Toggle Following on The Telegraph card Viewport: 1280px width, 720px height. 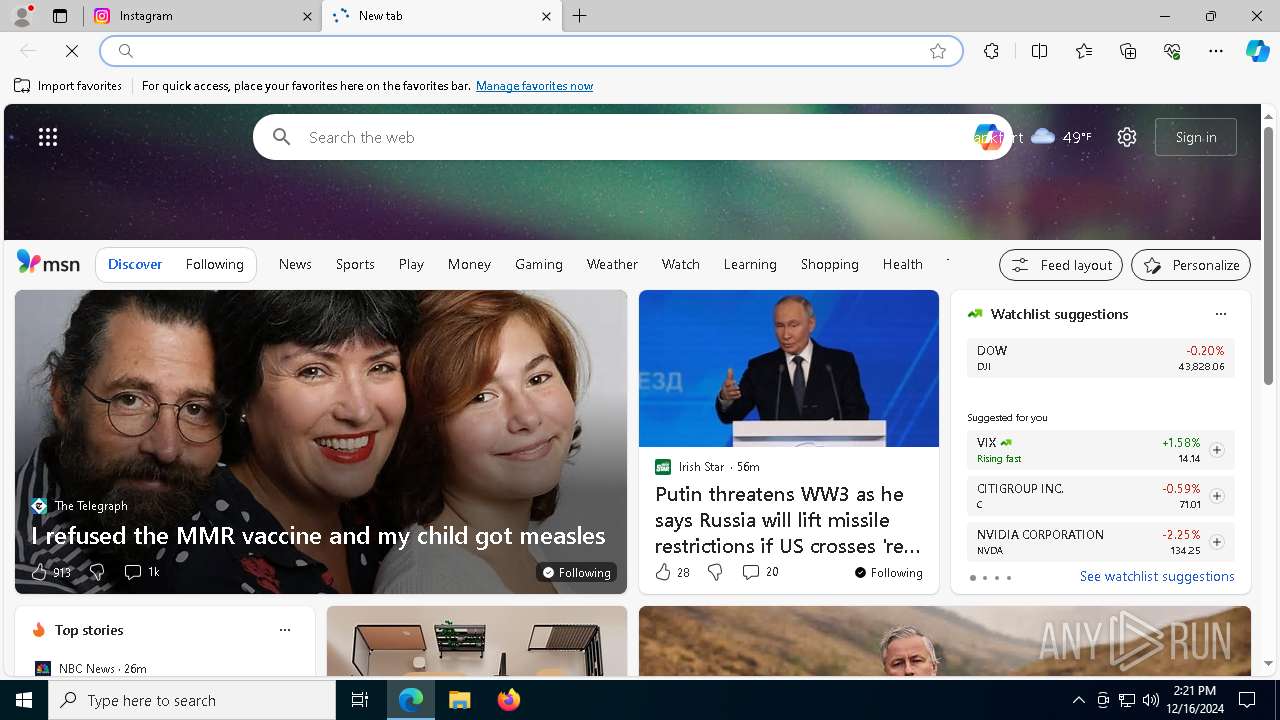point(577,573)
